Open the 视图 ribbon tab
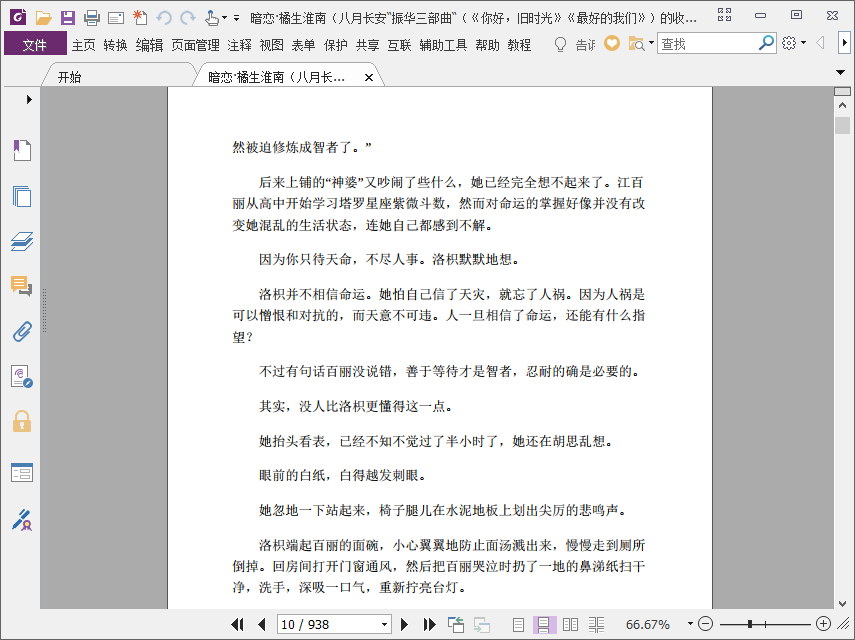The image size is (855, 640). tap(272, 45)
